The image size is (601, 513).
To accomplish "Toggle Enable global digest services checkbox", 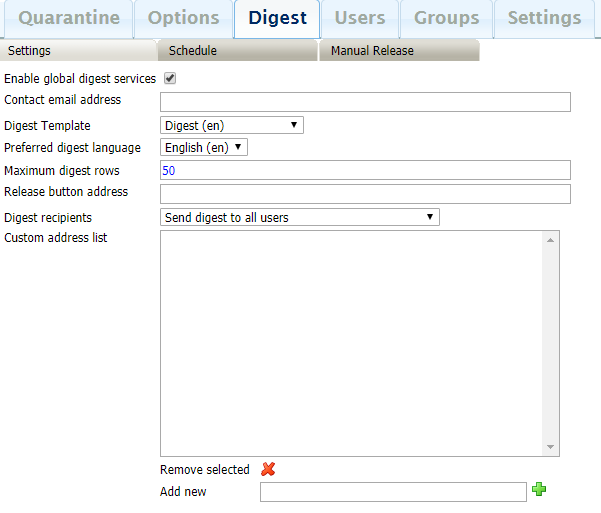I will 170,78.
